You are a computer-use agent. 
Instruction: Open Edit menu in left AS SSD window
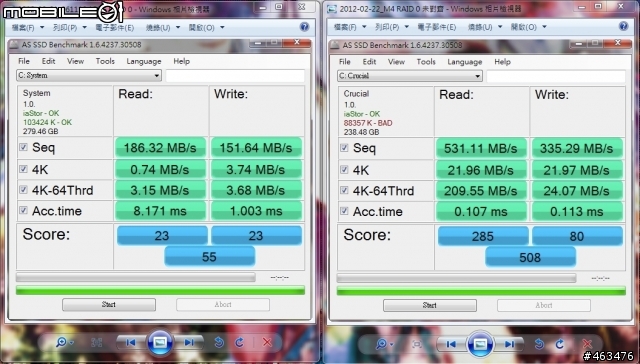[x=48, y=61]
